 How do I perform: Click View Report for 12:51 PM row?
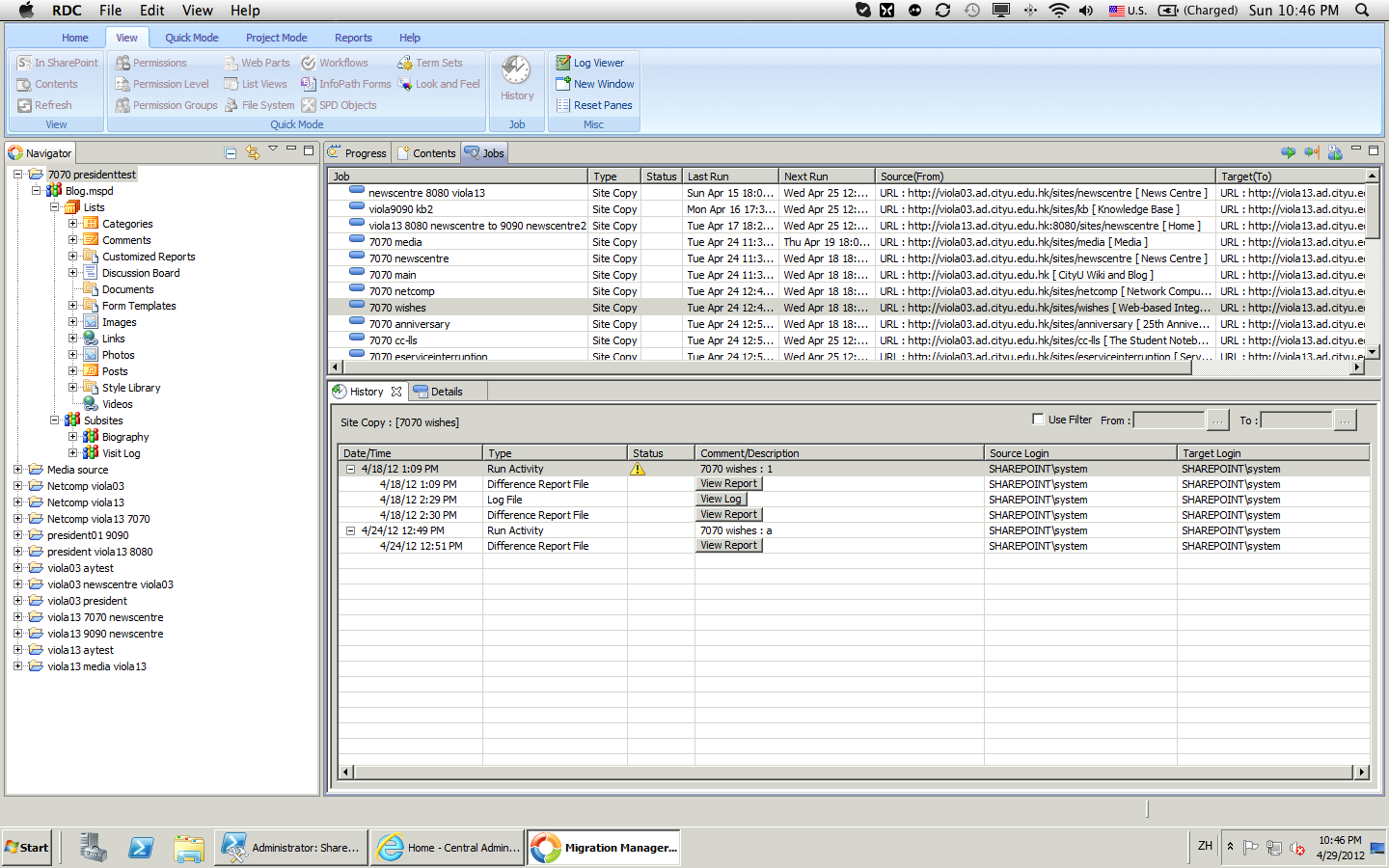(728, 546)
